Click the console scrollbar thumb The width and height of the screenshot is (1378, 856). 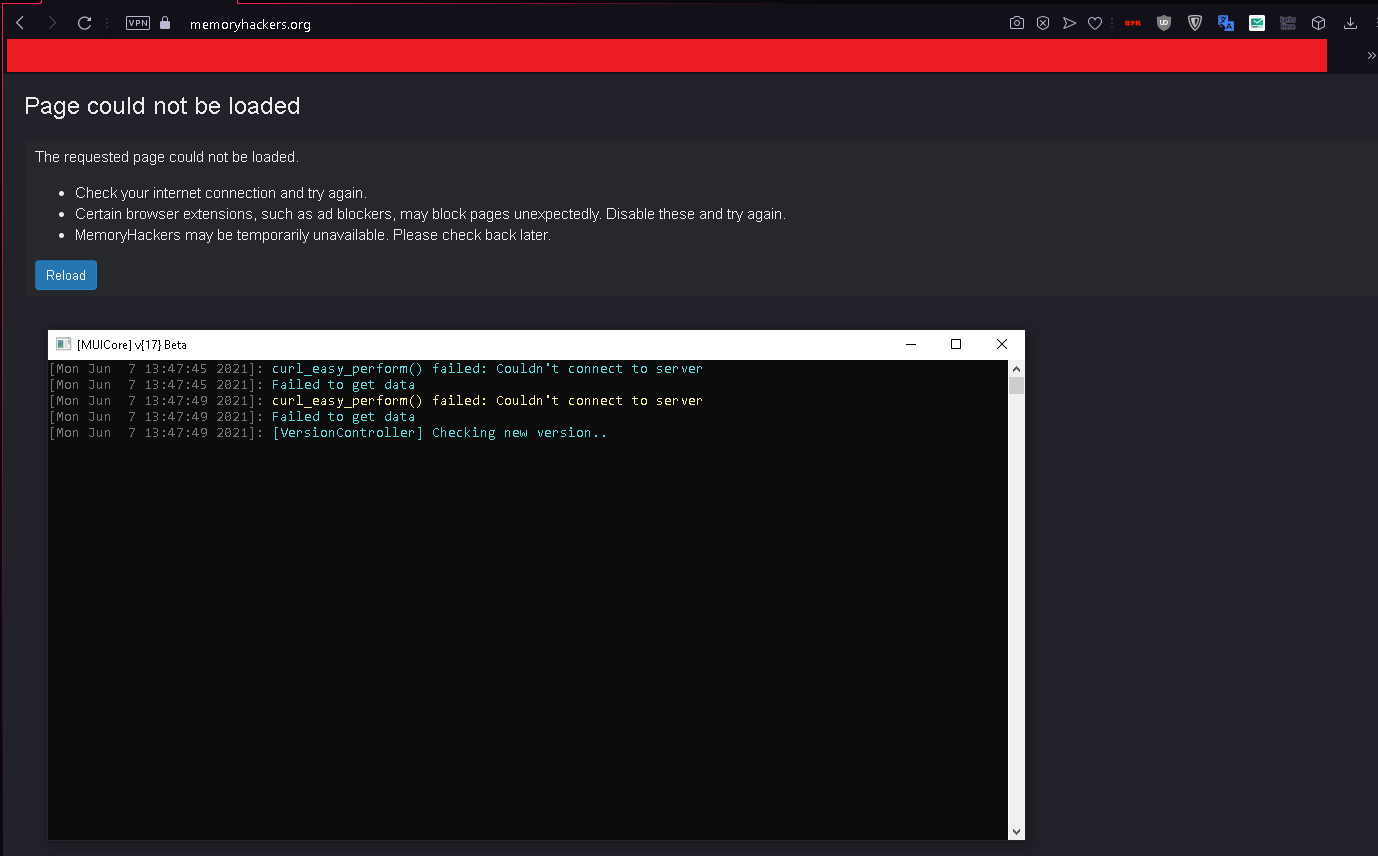click(1016, 386)
